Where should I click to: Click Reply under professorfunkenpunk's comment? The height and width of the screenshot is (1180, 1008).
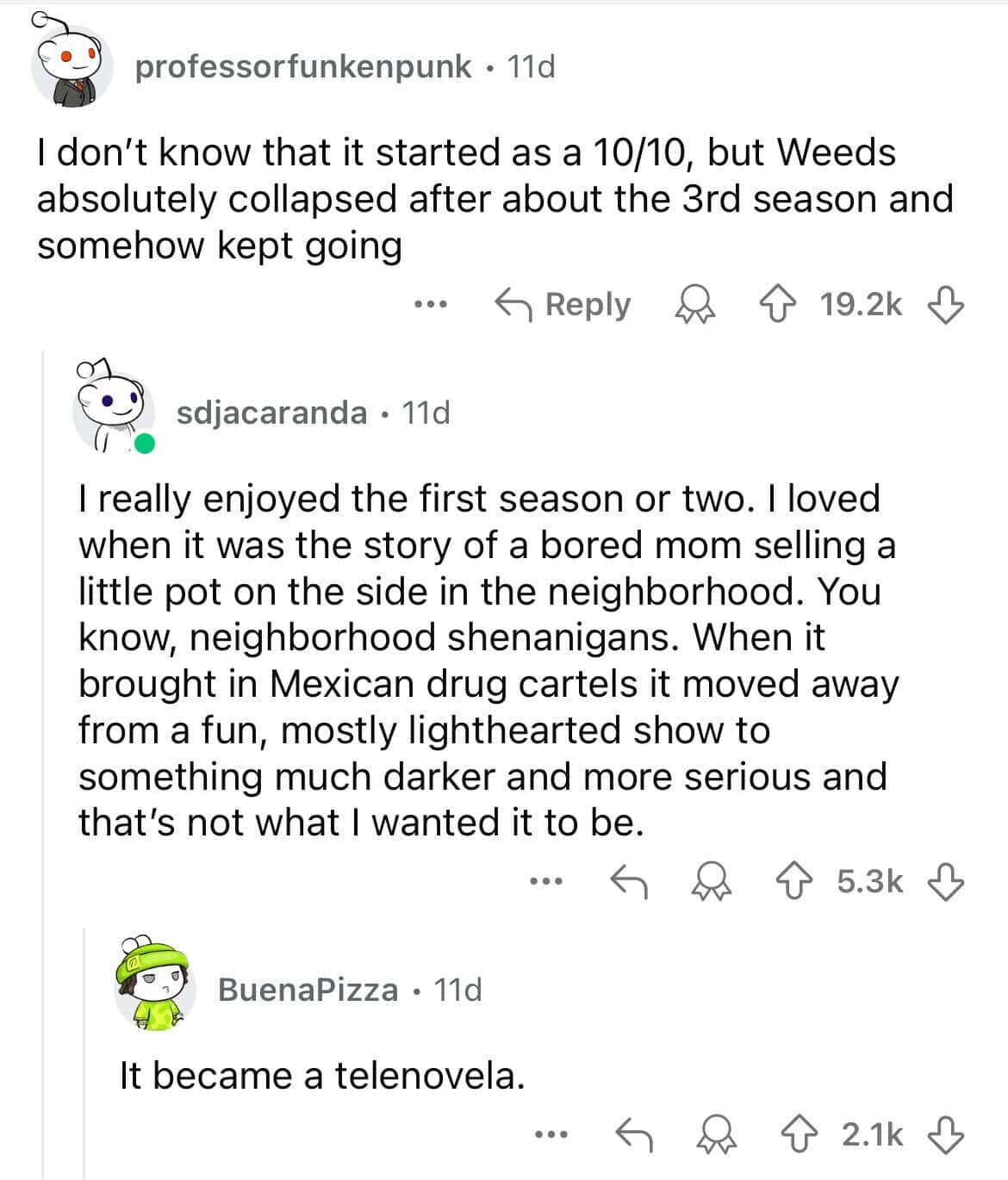point(563,304)
